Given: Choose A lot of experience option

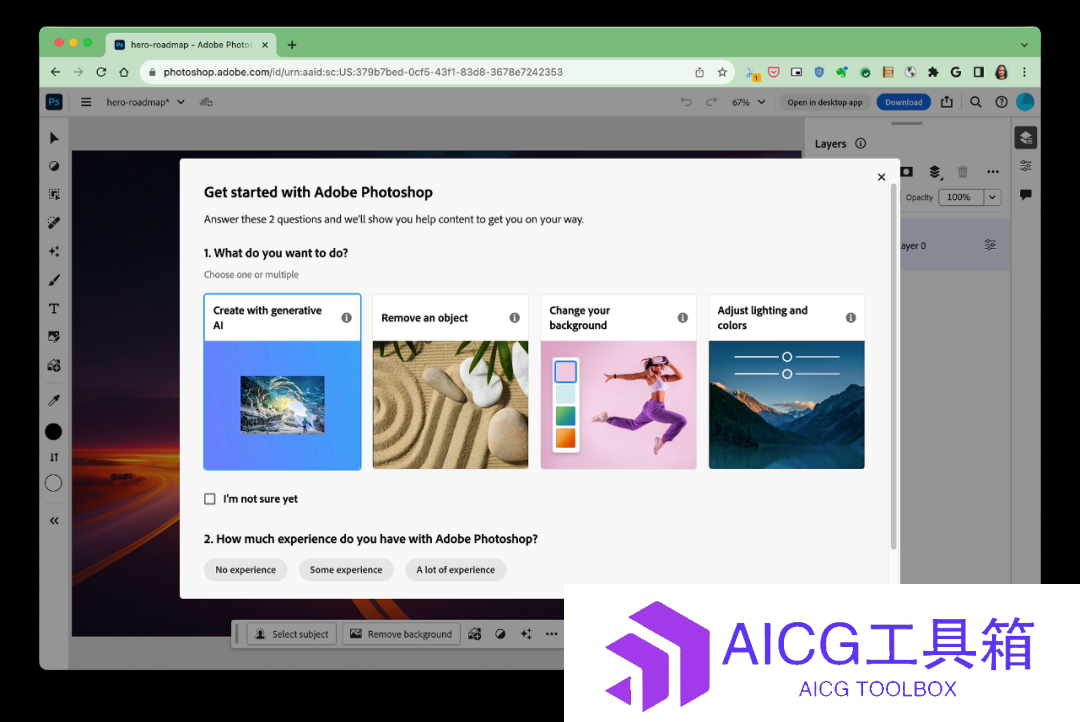Looking at the screenshot, I should coord(455,570).
